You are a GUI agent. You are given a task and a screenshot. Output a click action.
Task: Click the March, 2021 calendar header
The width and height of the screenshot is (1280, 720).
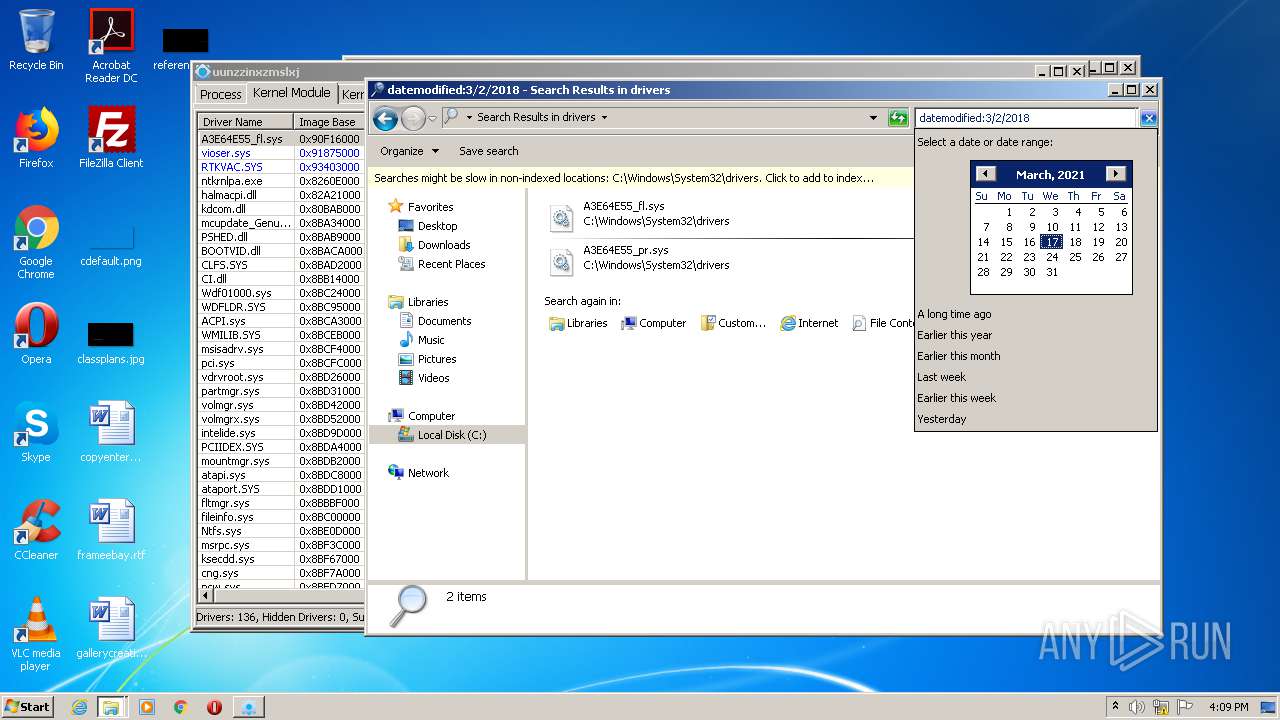tap(1050, 175)
